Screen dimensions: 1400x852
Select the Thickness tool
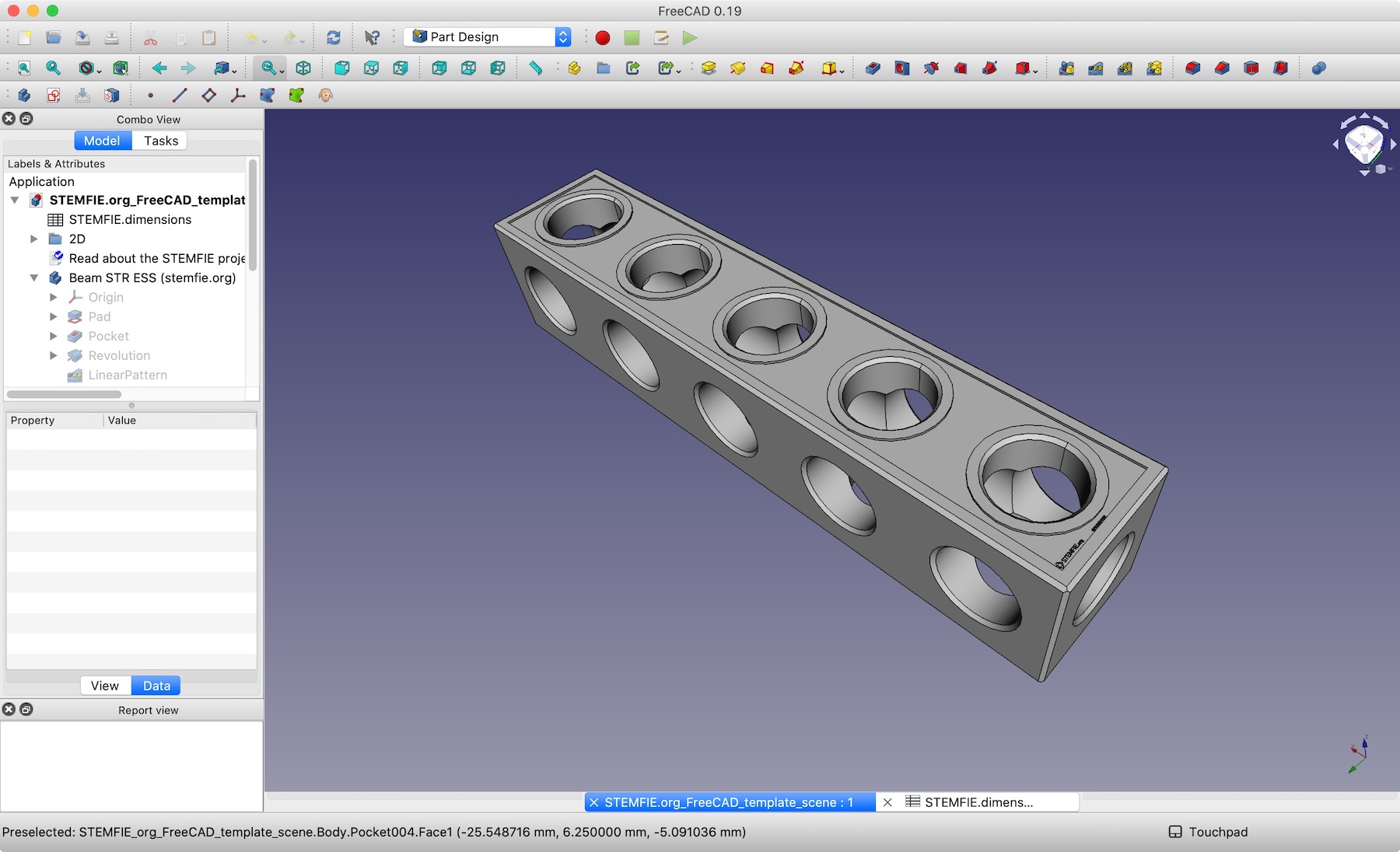[1280, 68]
